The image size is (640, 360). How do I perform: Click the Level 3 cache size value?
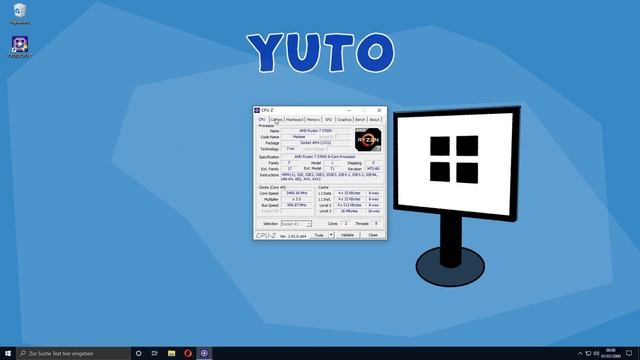[349, 211]
